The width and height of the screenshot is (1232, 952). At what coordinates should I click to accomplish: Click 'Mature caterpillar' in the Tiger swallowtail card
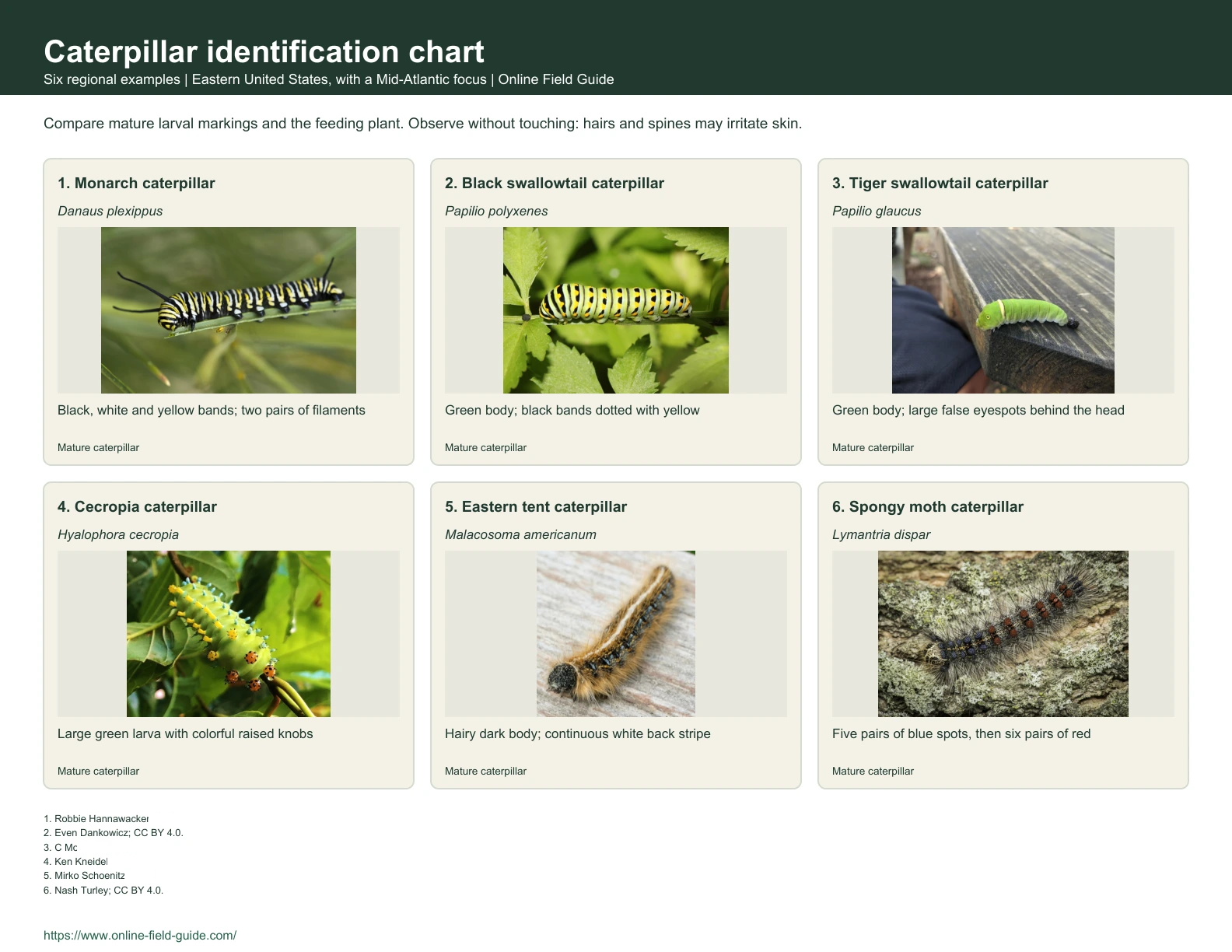click(x=873, y=447)
